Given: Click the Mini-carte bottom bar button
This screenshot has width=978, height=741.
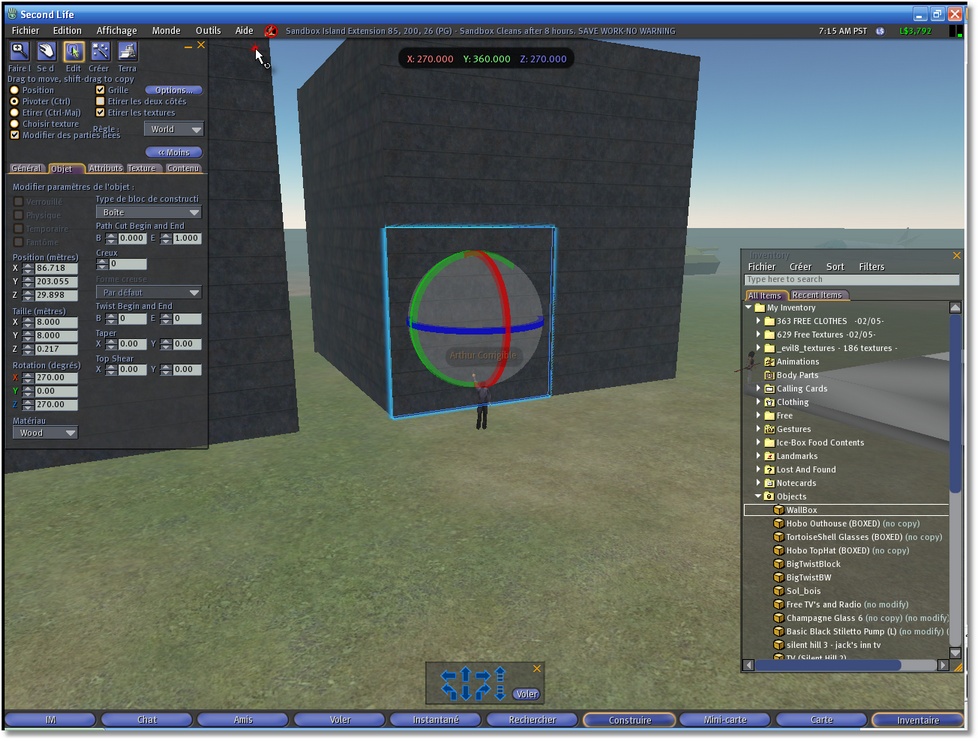Looking at the screenshot, I should (725, 720).
